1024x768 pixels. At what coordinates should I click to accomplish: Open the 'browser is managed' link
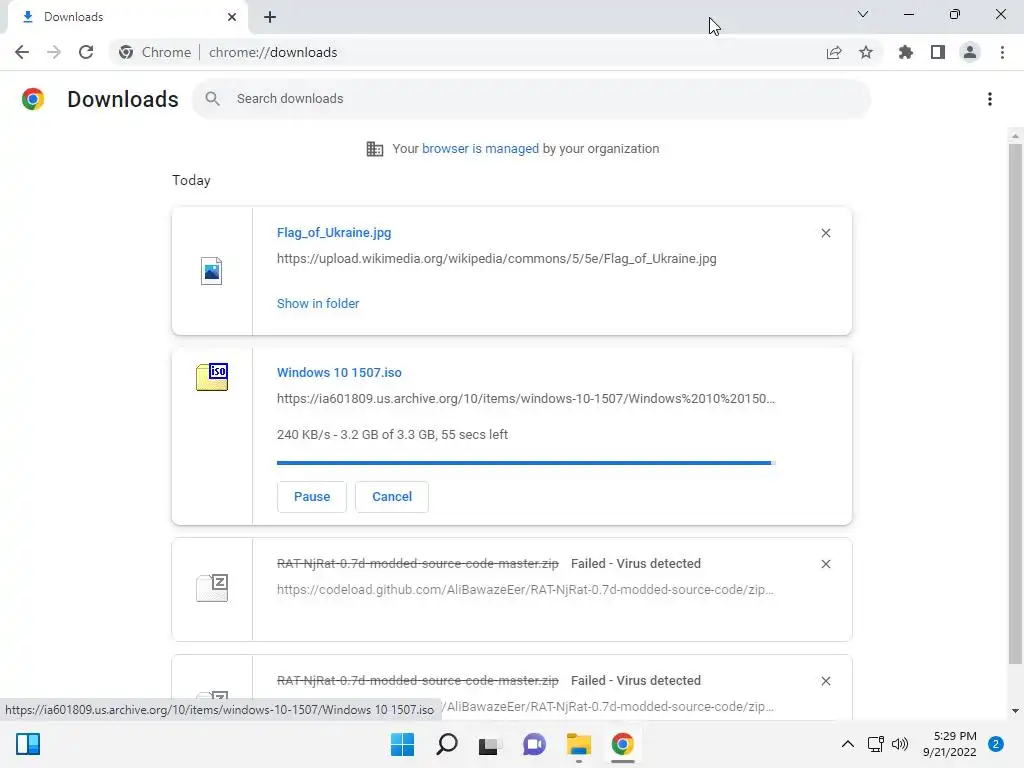(480, 149)
